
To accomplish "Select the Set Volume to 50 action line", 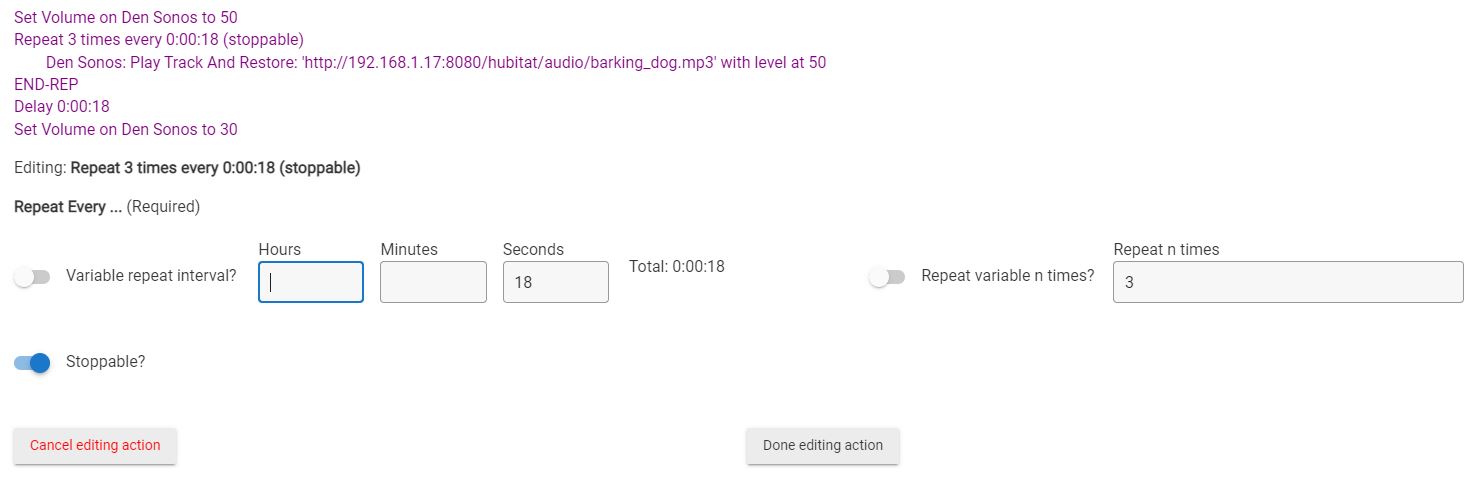I will point(126,17).
